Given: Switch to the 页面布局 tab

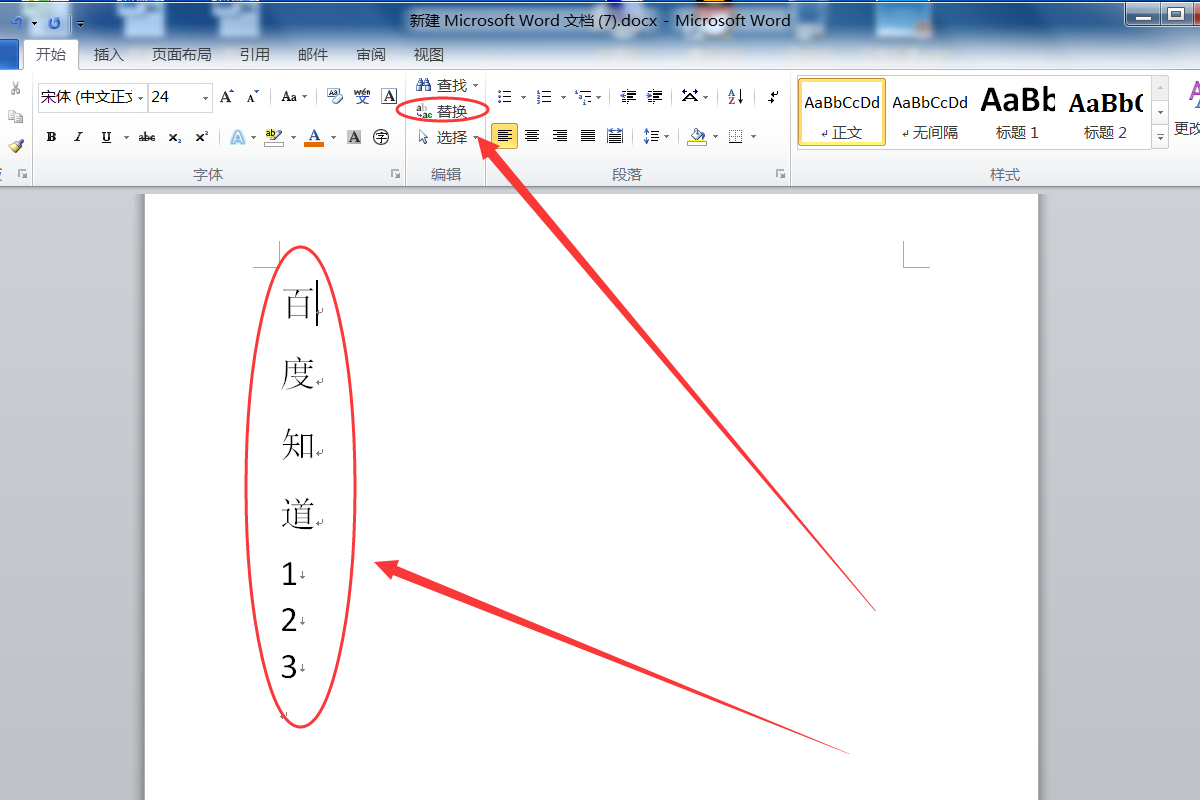Looking at the screenshot, I should pyautogui.click(x=182, y=55).
